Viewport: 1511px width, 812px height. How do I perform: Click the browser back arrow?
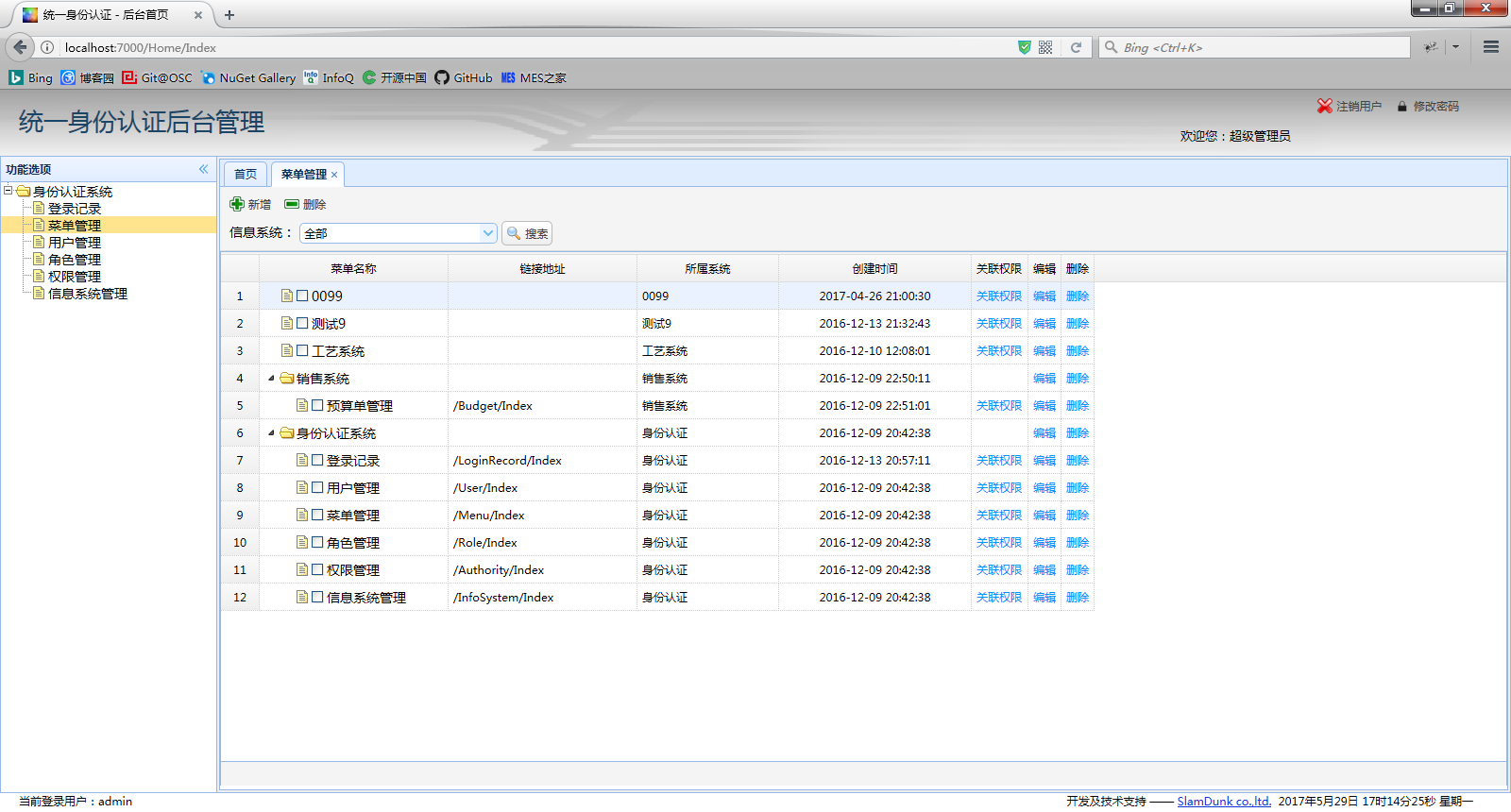(20, 47)
